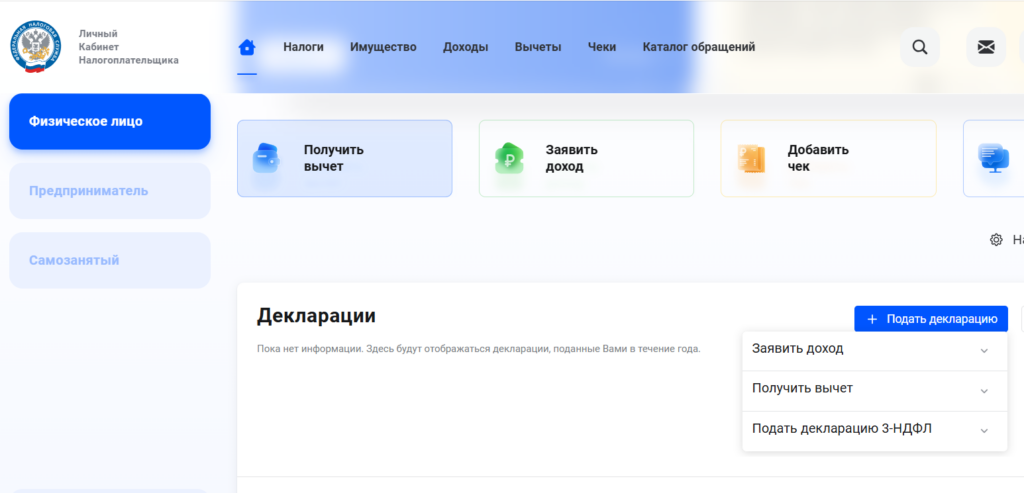The height and width of the screenshot is (493, 1024).
Task: Open search with the magnifier icon
Action: coord(919,47)
